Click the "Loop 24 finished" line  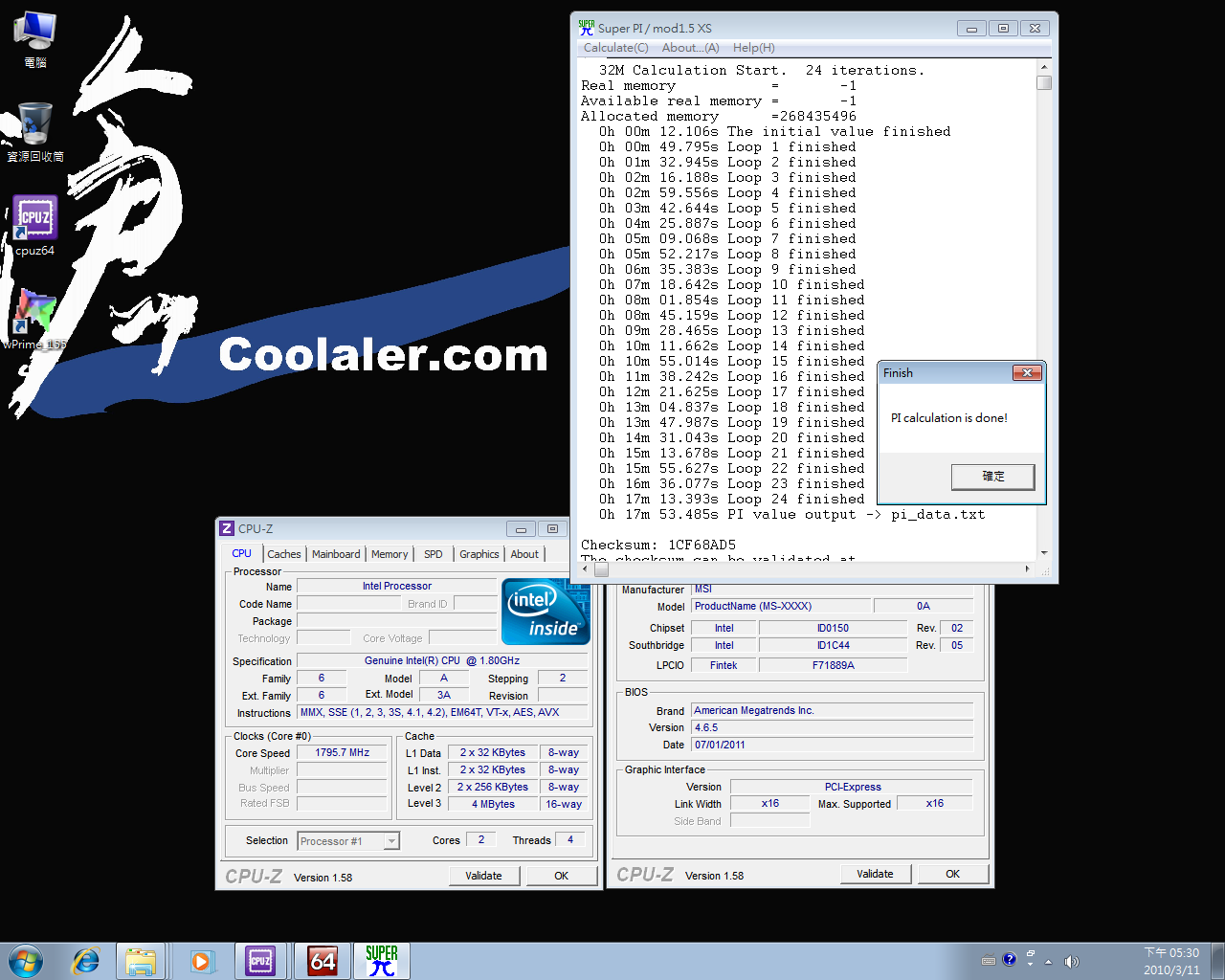[x=795, y=499]
